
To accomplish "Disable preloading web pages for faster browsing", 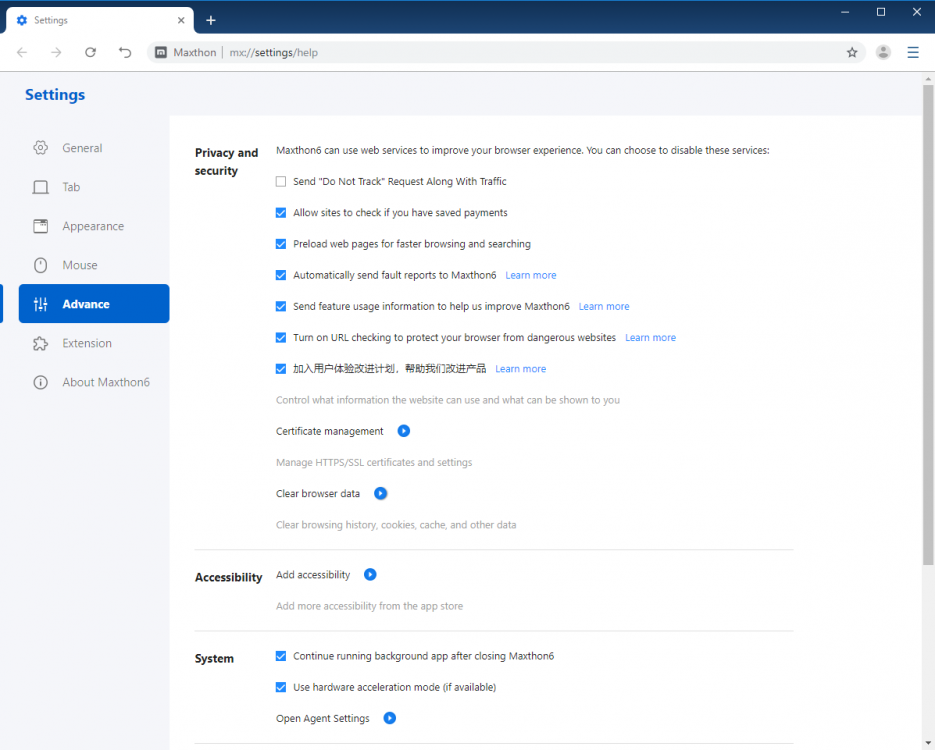I will (281, 244).
